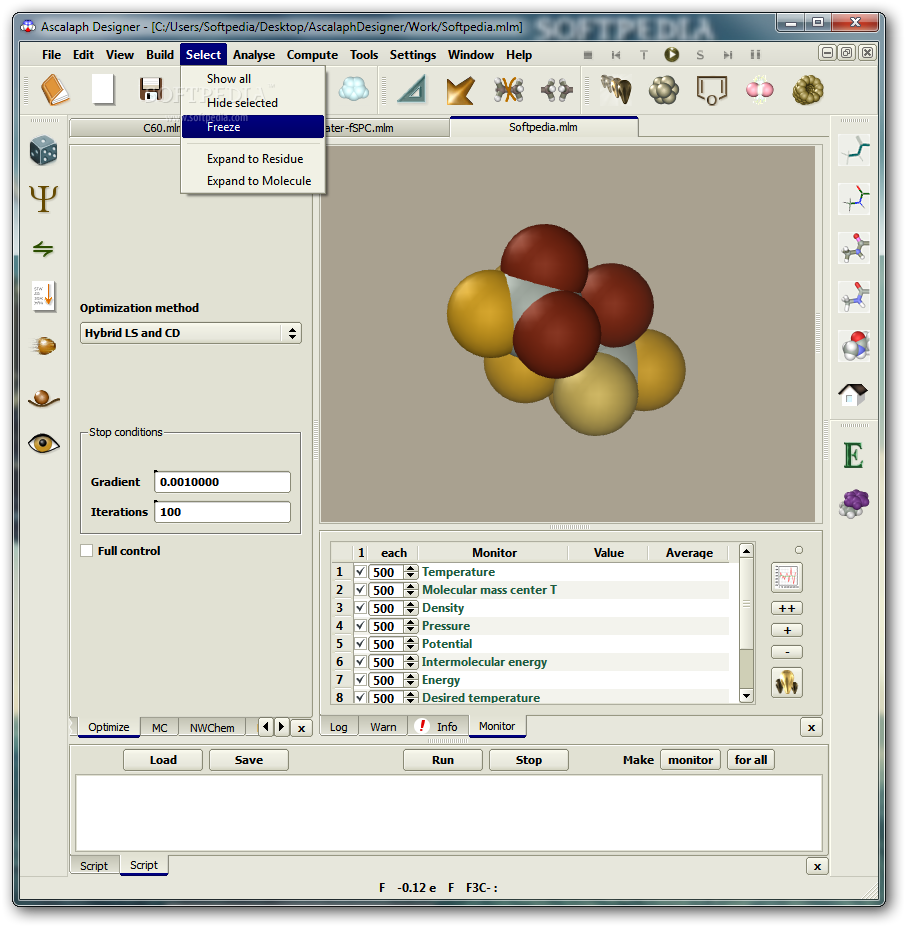This screenshot has width=906, height=927.
Task: Create new blank document from toolbar
Action: tap(103, 90)
